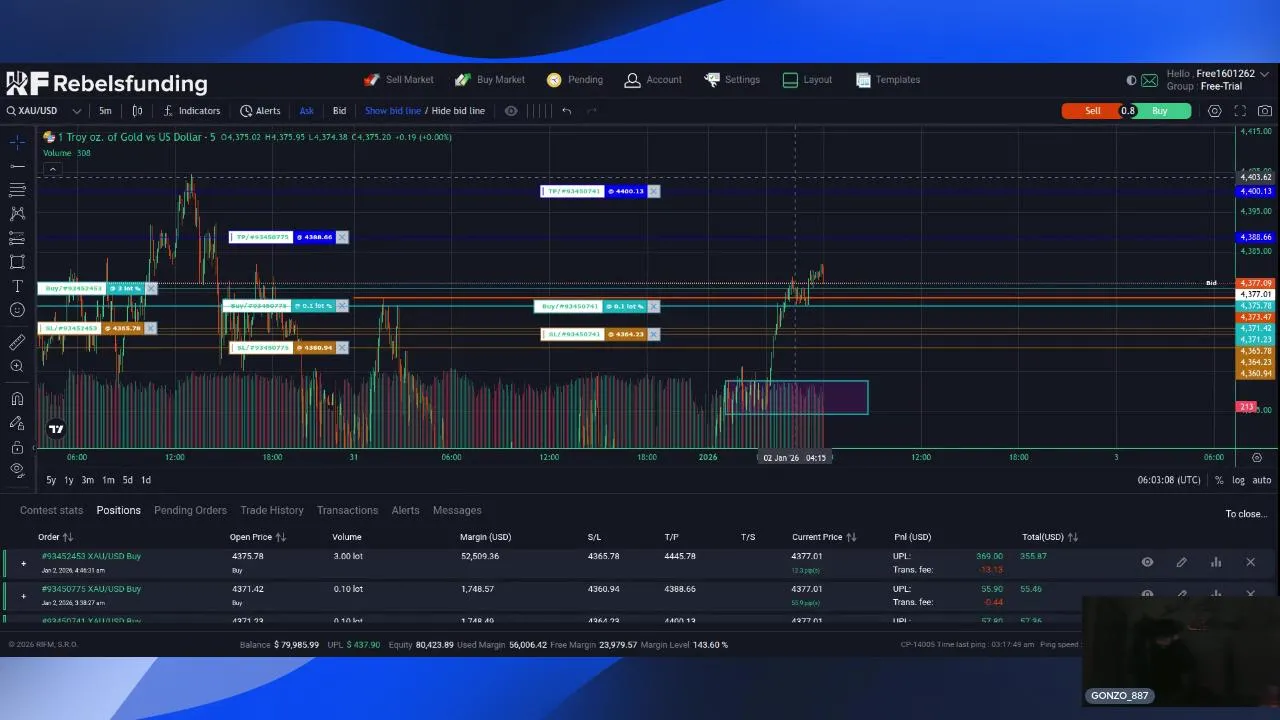1280x720 pixels.
Task: Toggle the log scale option
Action: [1238, 480]
